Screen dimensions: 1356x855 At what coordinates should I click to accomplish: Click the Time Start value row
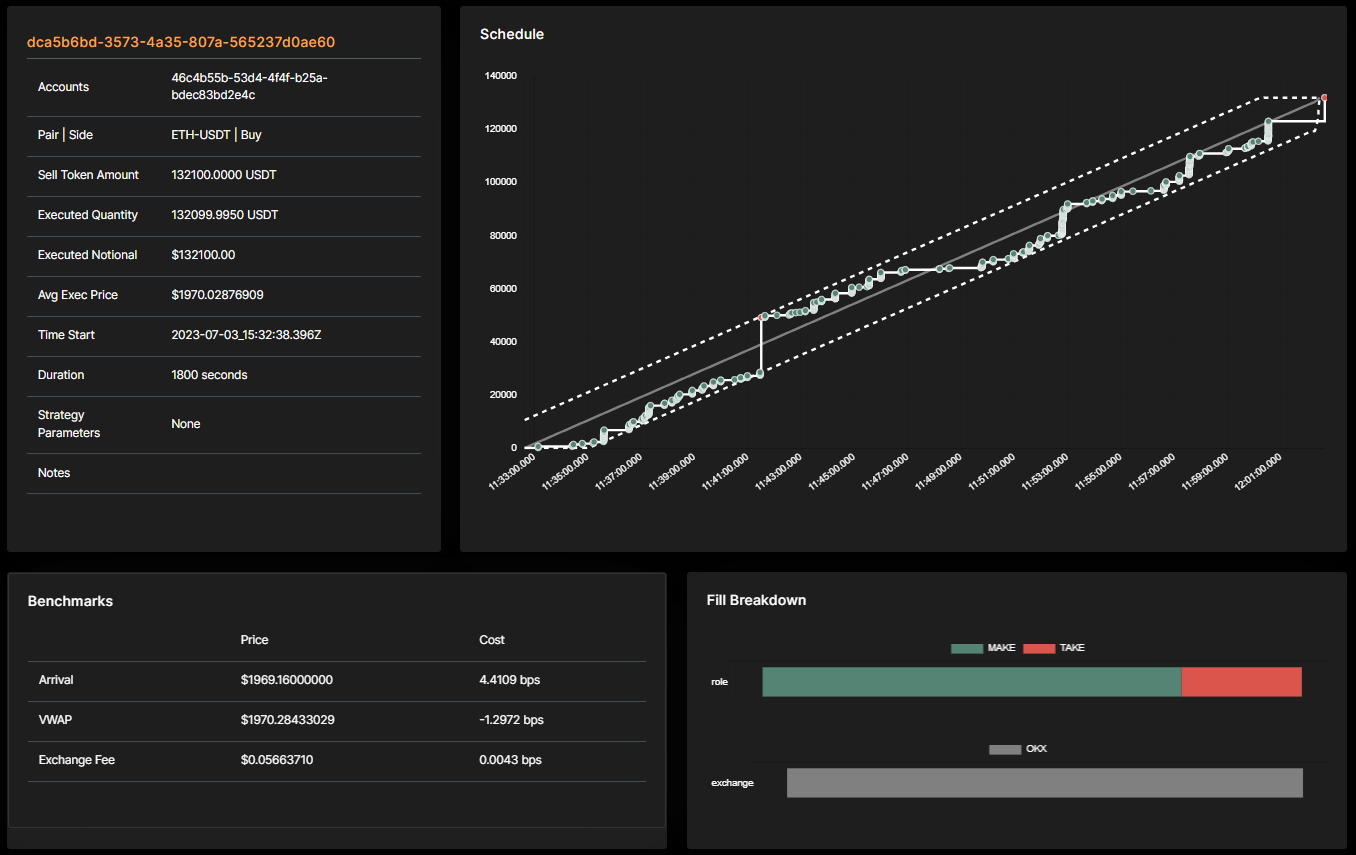(x=224, y=335)
